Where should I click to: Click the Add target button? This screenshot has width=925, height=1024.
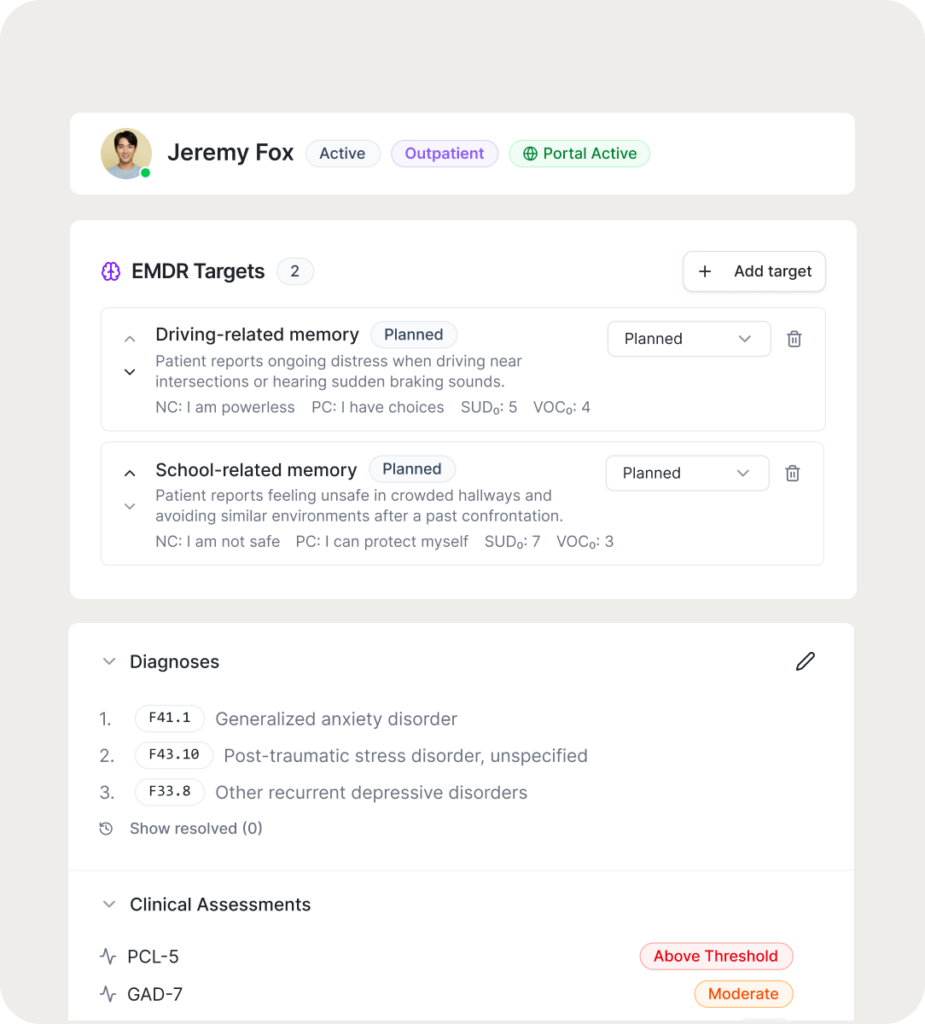(x=755, y=271)
